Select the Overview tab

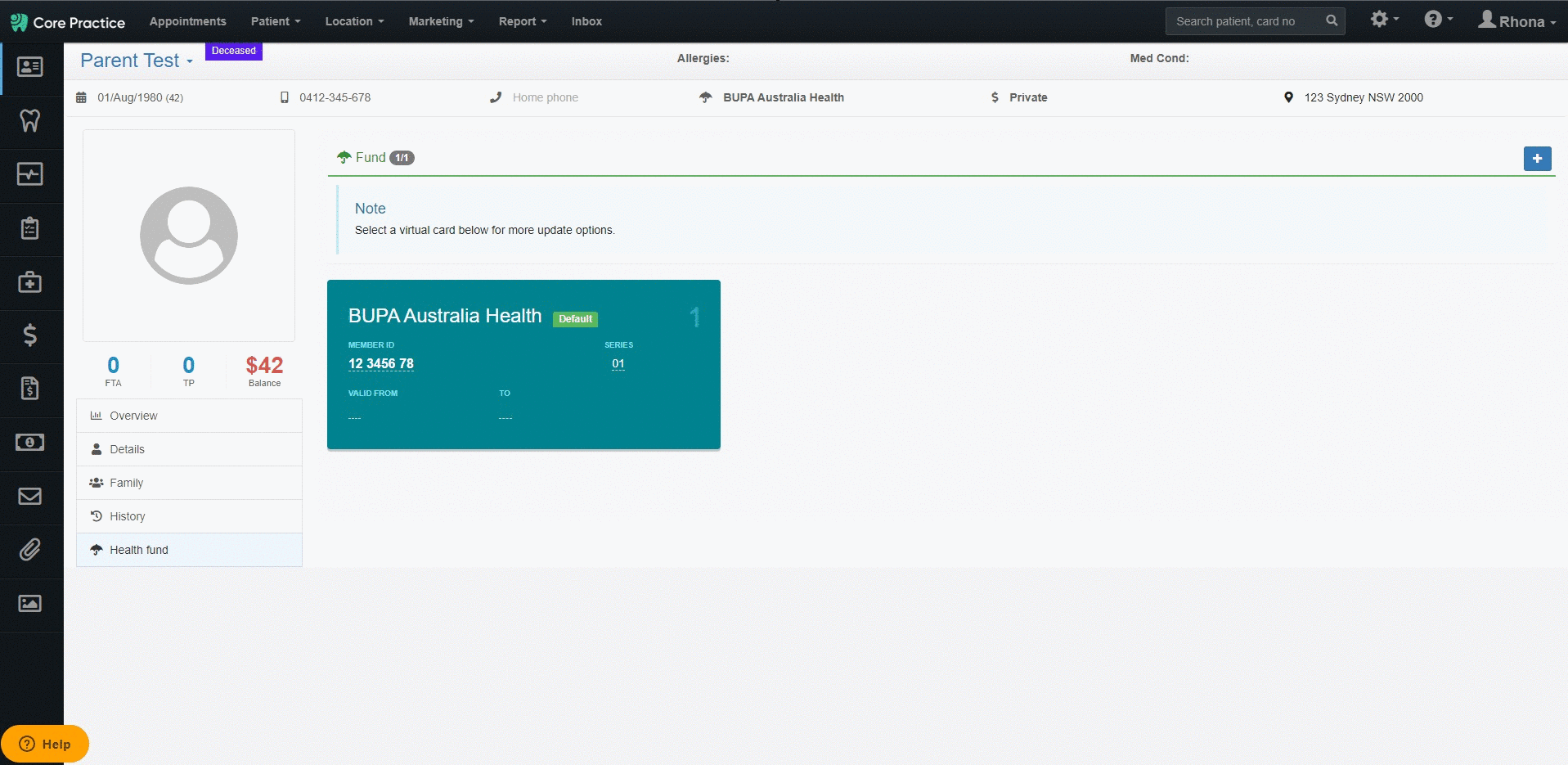[x=190, y=416]
